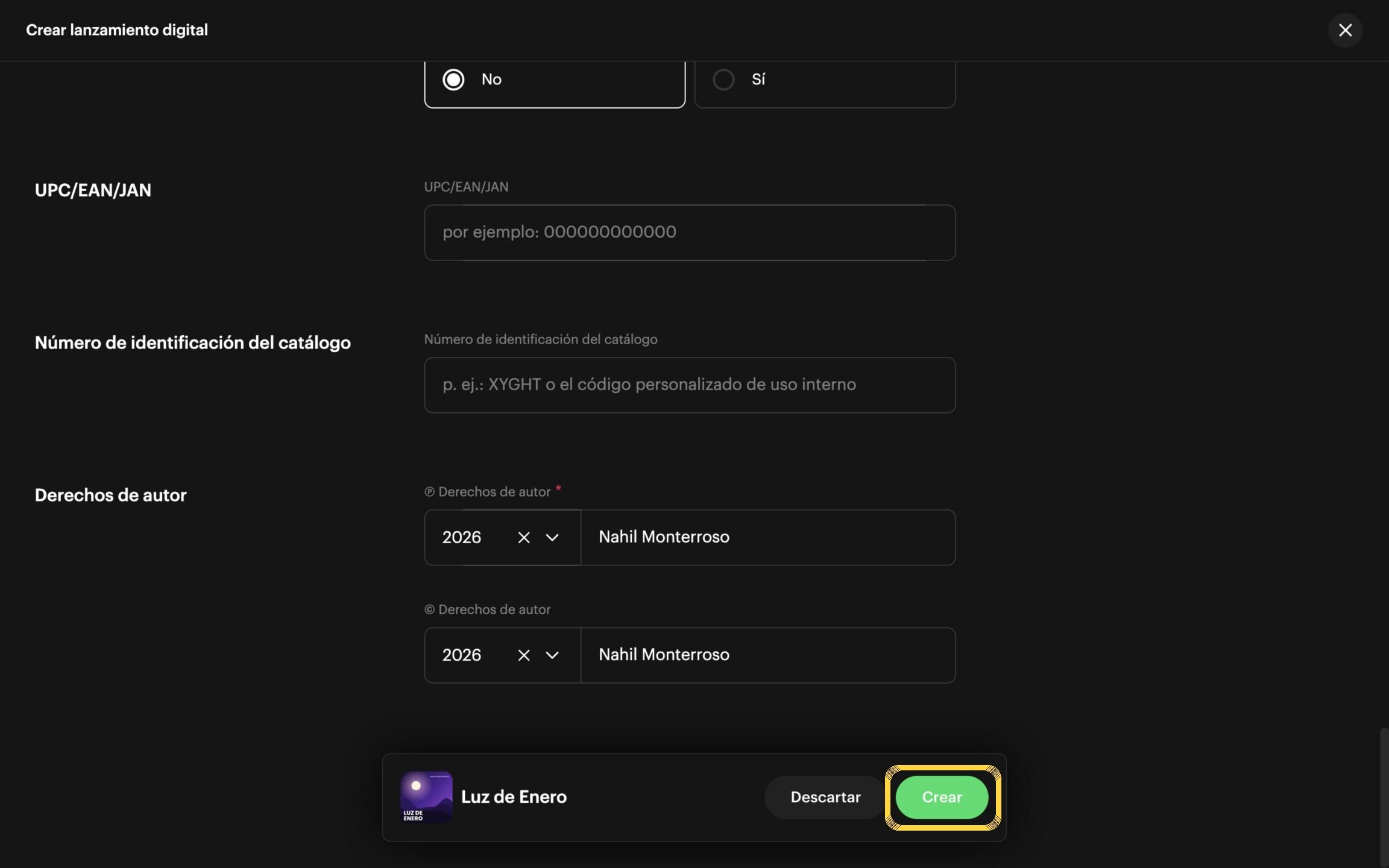Click the Descartar button
Image resolution: width=1389 pixels, height=868 pixels.
(825, 797)
